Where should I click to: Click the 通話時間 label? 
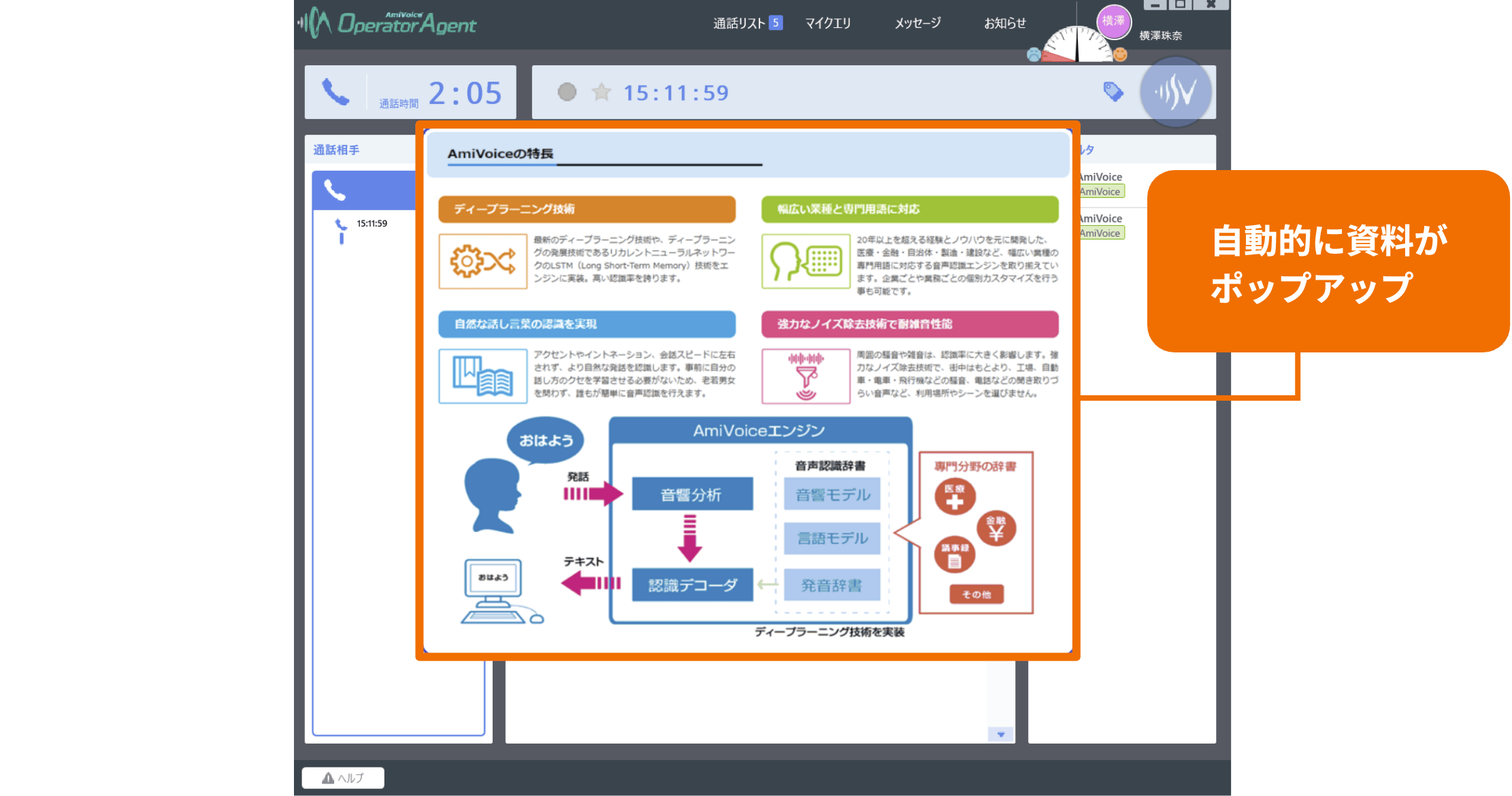click(x=399, y=103)
